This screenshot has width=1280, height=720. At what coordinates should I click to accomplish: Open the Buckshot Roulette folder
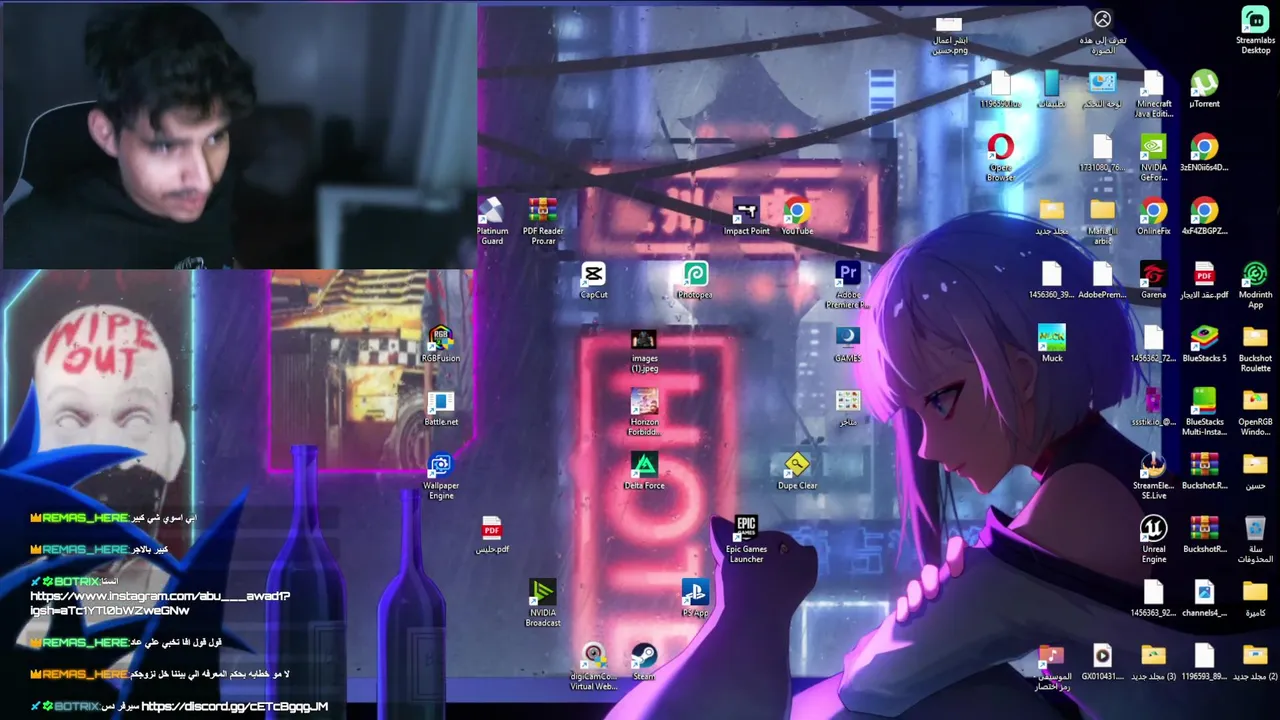(x=1255, y=348)
